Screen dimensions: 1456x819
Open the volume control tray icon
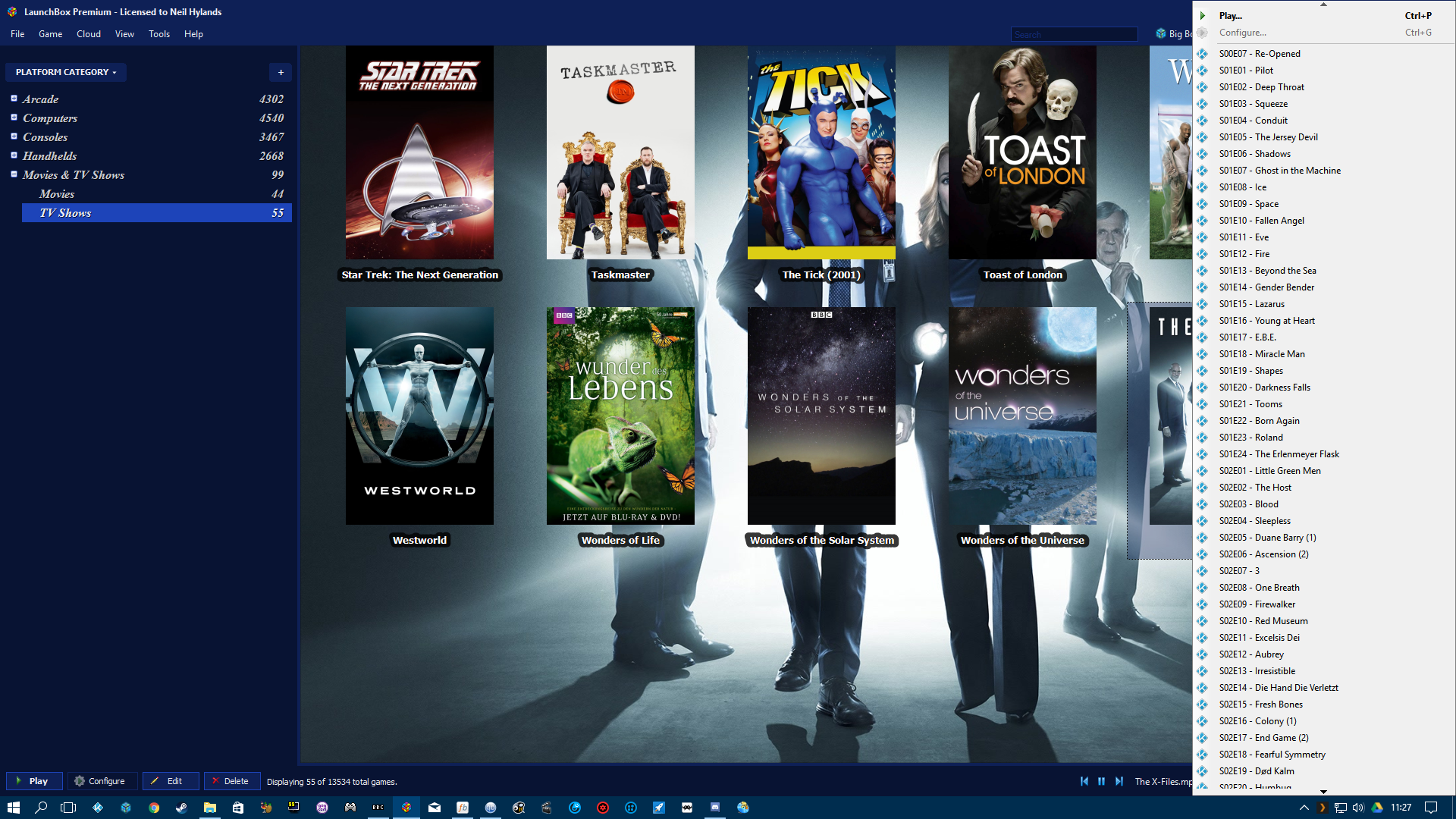[1358, 808]
